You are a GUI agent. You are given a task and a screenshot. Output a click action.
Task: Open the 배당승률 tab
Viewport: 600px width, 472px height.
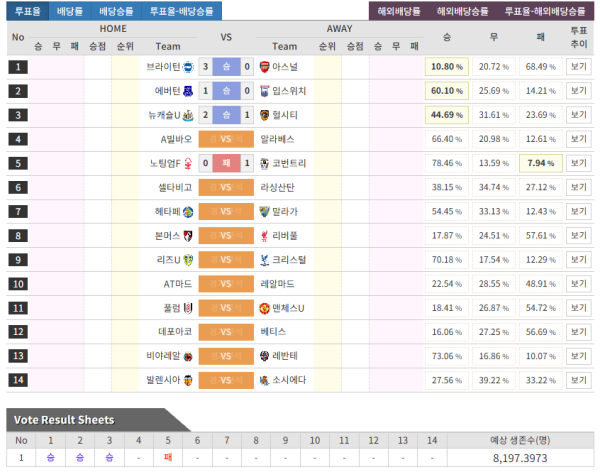click(x=116, y=11)
